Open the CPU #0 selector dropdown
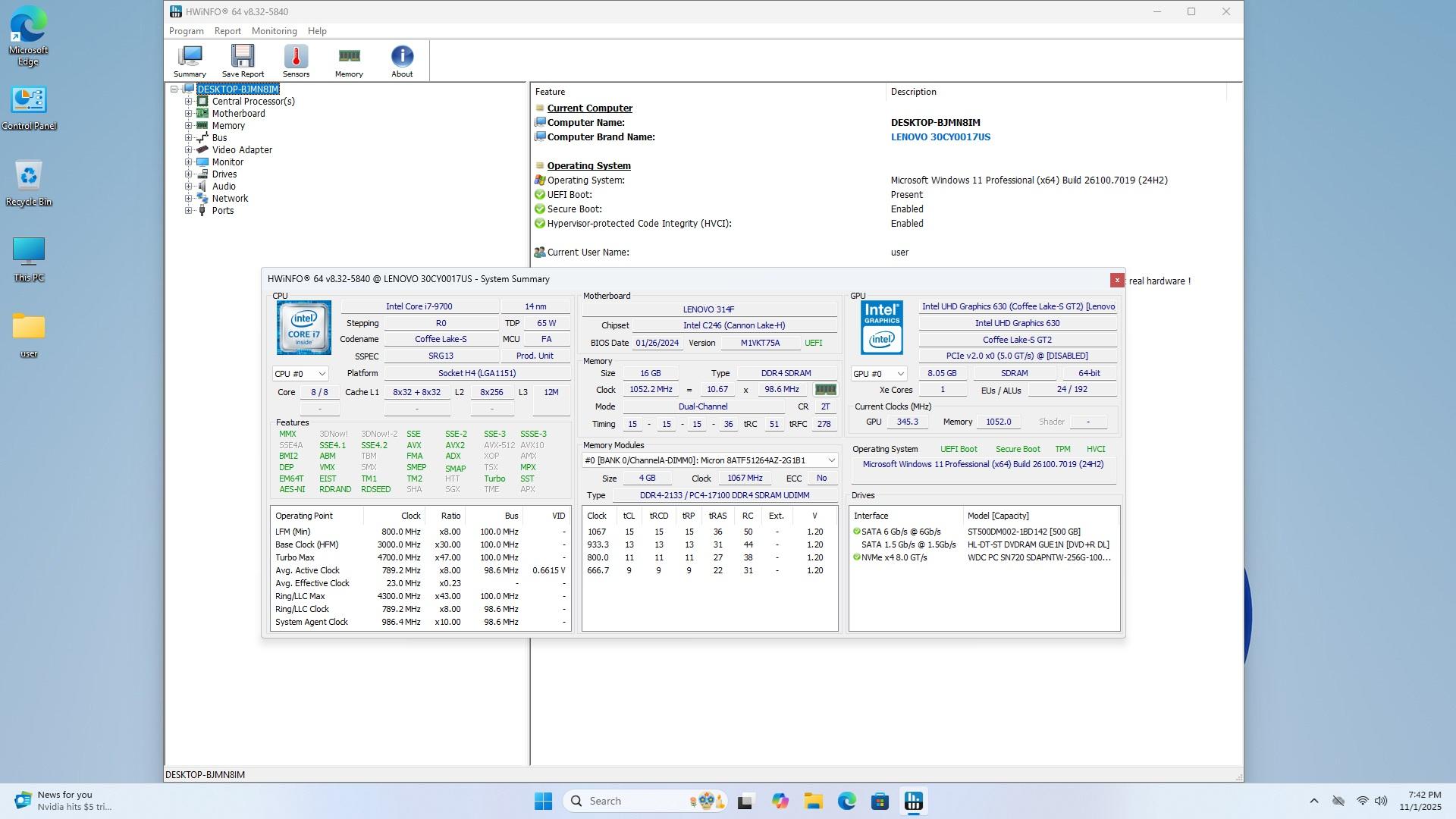This screenshot has width=1456, height=819. tap(300, 374)
